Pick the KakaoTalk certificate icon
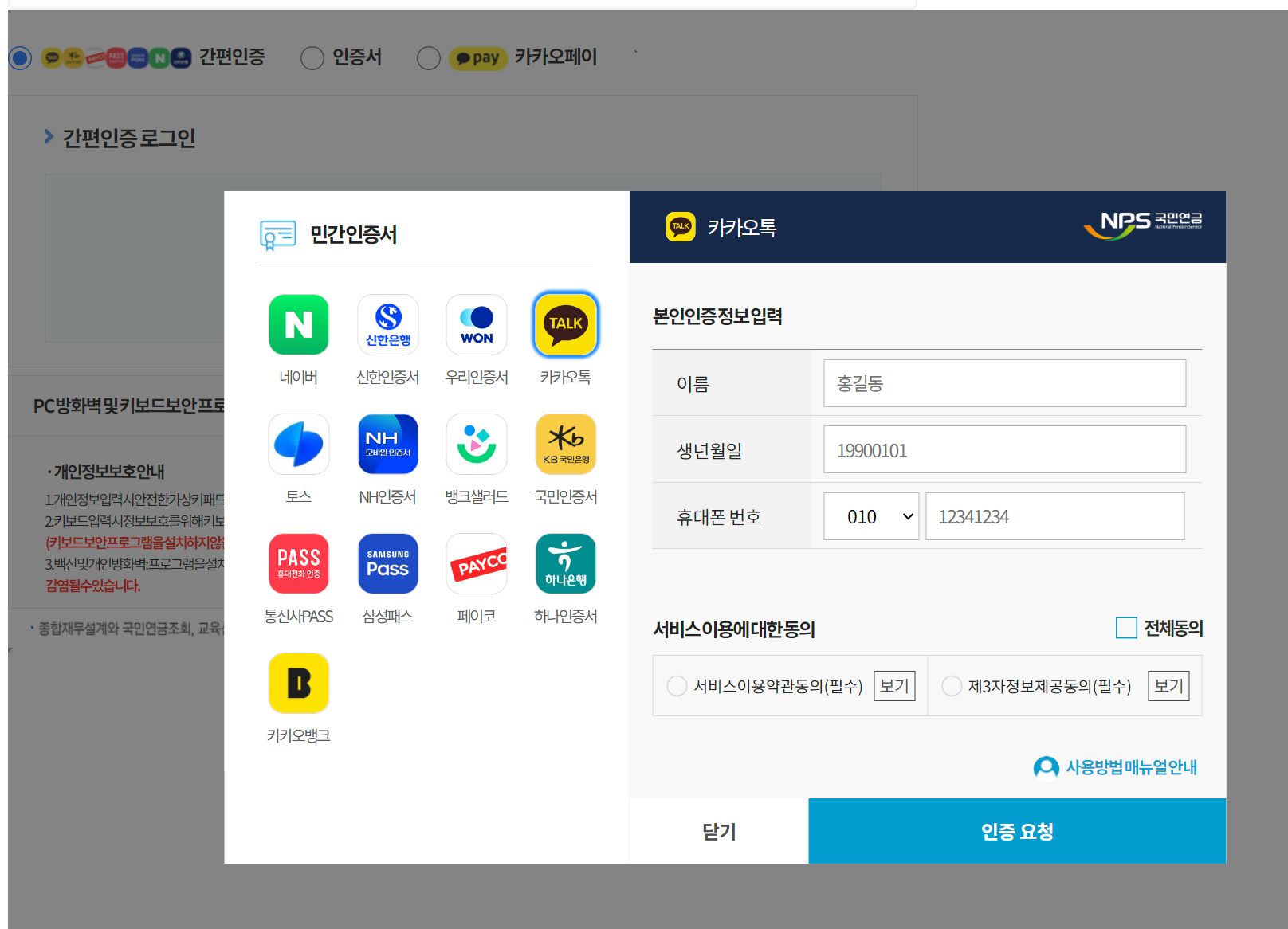This screenshot has height=929, width=1288. 566,324
